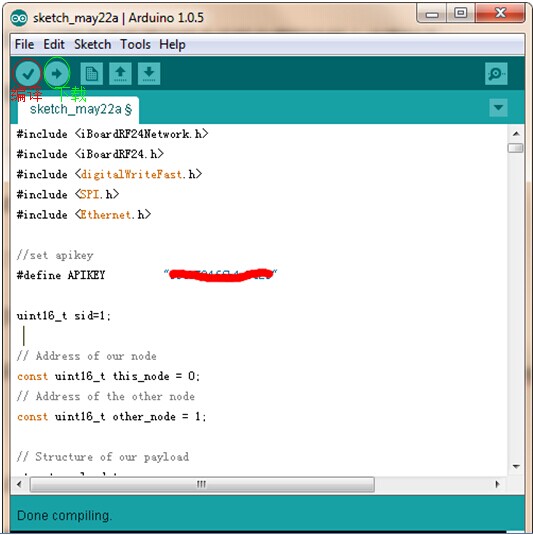533x535 pixels.
Task: Click horizontal scrollbar left arrow
Action: [x=19, y=484]
